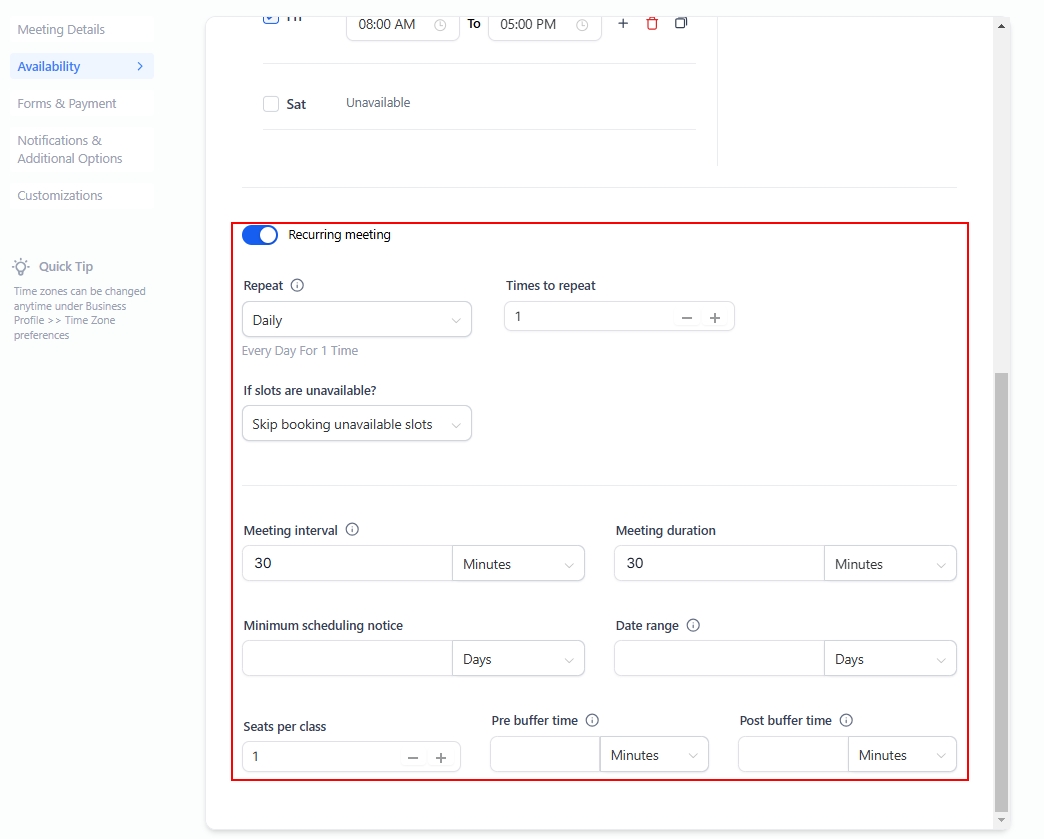Click the plus icon to add Friday time slot
Image resolution: width=1044 pixels, height=839 pixels.
(623, 23)
